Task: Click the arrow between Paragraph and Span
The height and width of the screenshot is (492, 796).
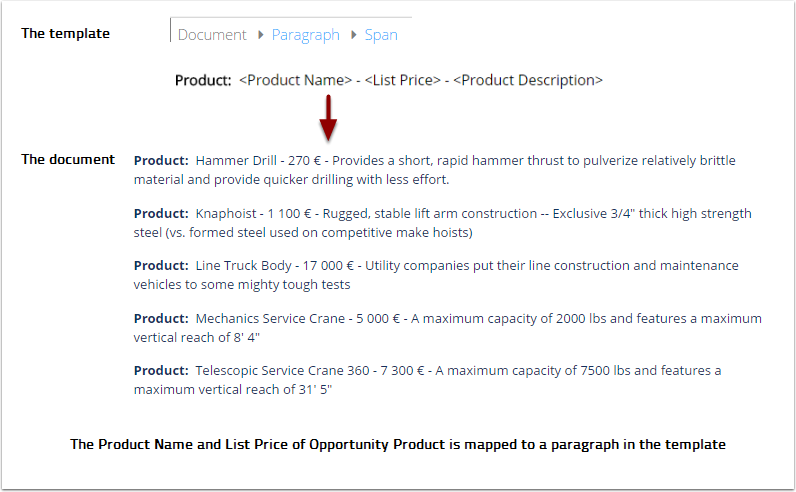Action: pos(352,35)
